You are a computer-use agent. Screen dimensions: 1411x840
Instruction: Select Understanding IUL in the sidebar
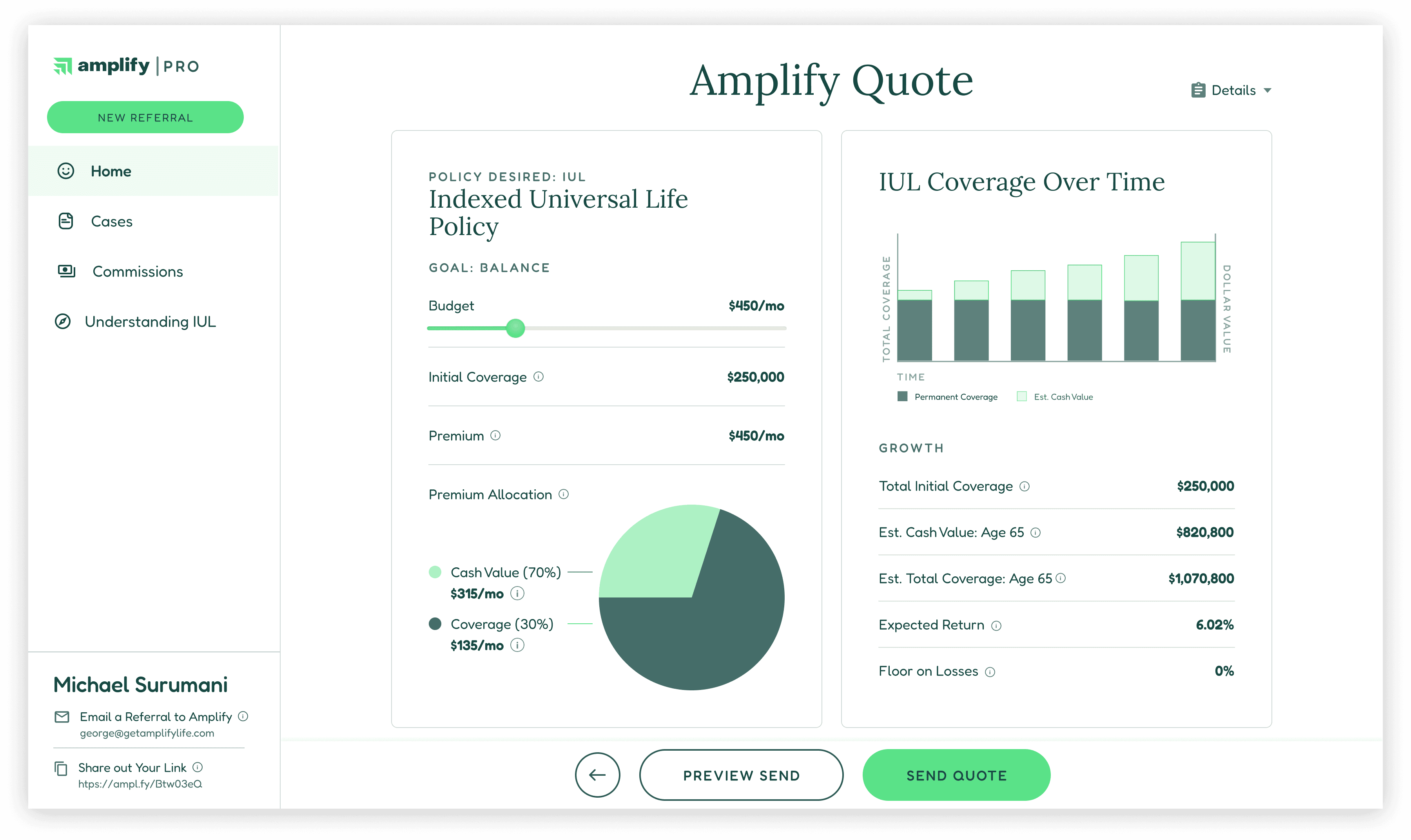[150, 322]
